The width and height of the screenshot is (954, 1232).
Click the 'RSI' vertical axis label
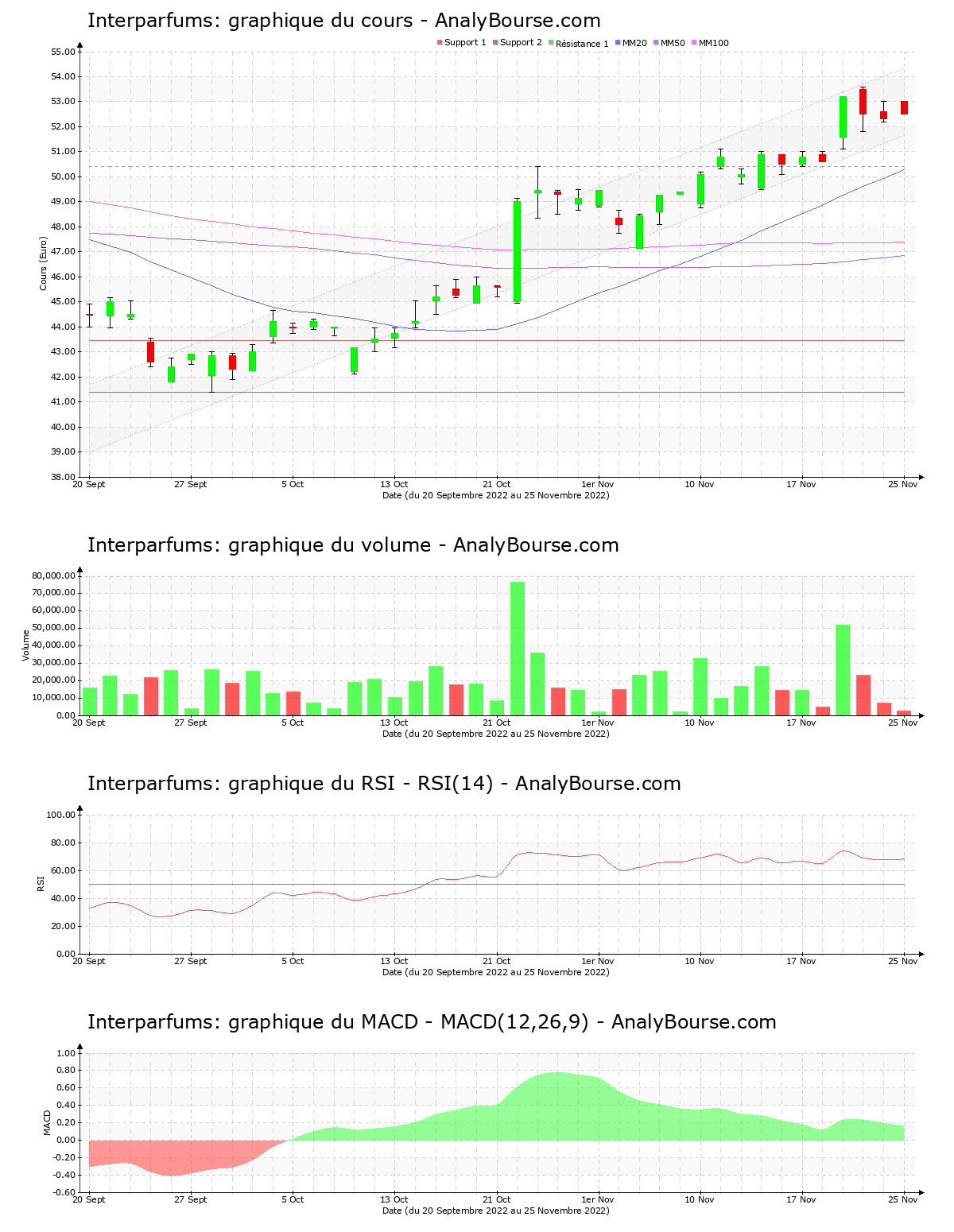tap(41, 884)
